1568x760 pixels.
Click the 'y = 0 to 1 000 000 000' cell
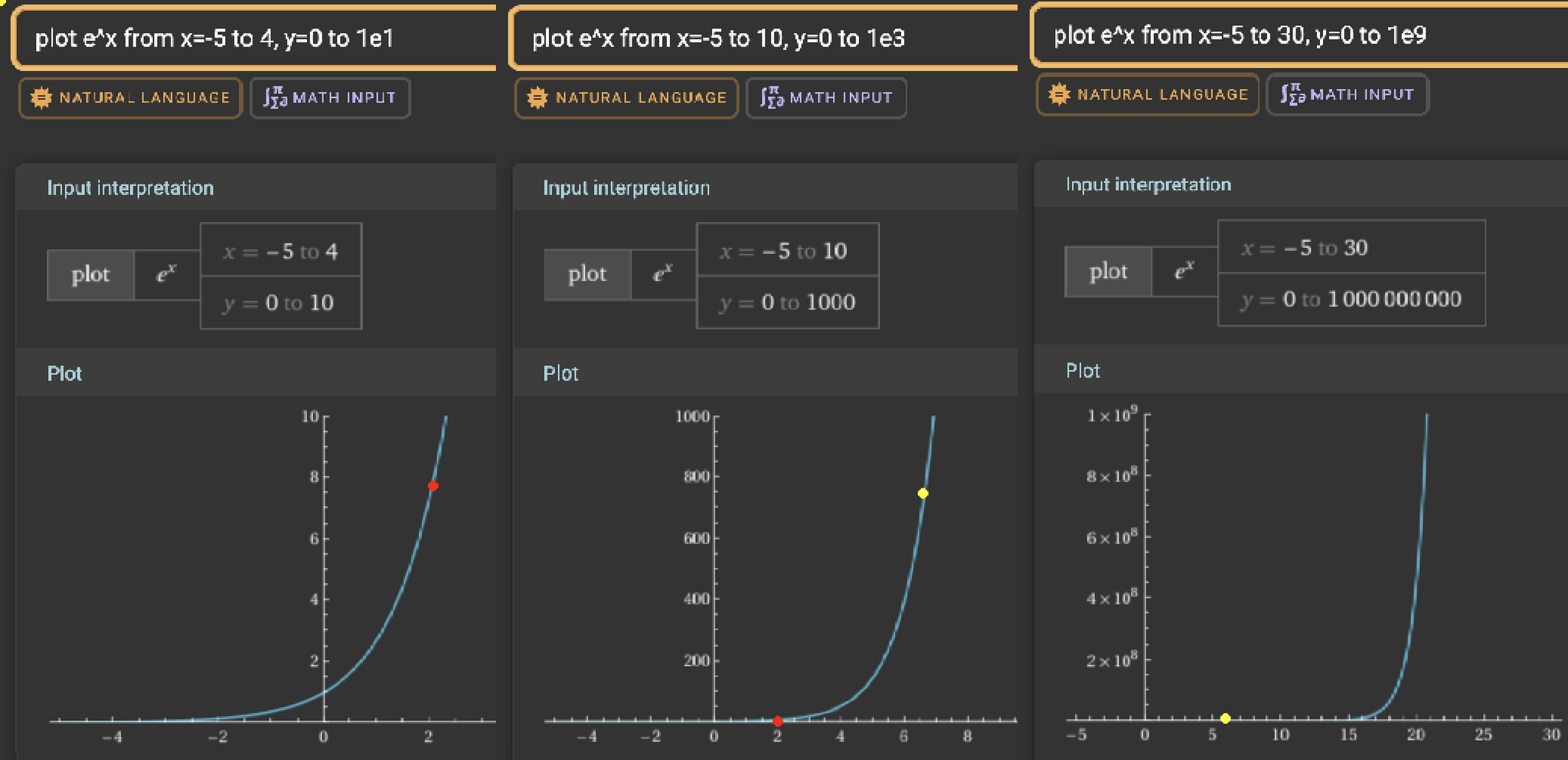(1351, 299)
